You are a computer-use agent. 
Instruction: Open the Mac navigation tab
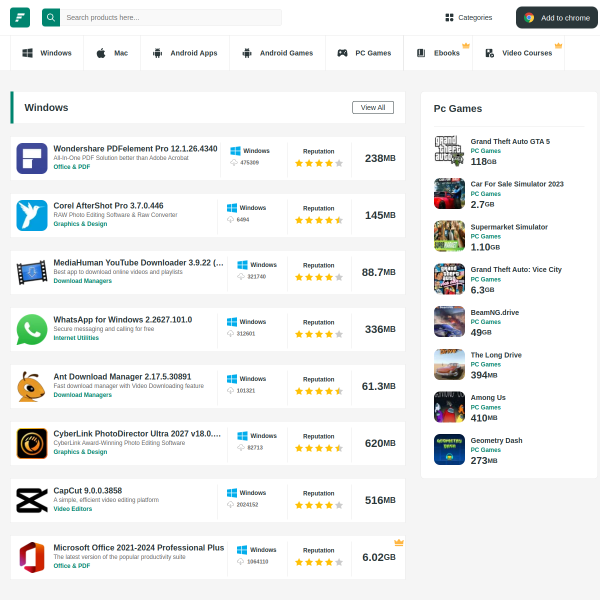112,53
